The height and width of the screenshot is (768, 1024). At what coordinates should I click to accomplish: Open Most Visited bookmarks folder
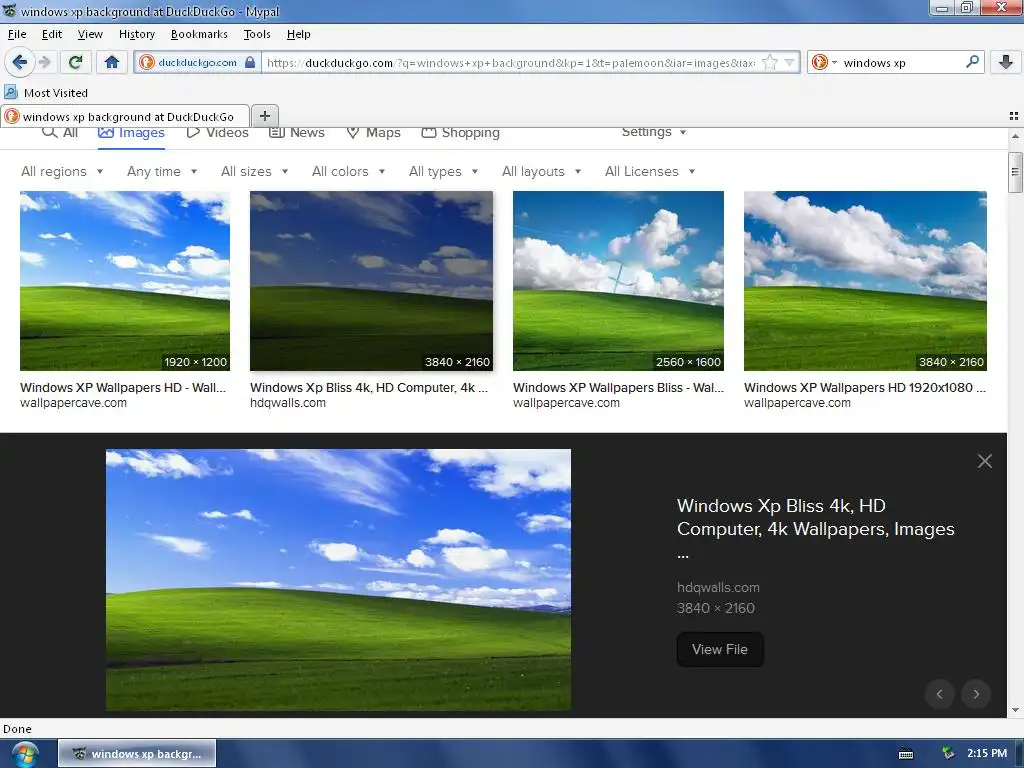[46, 93]
